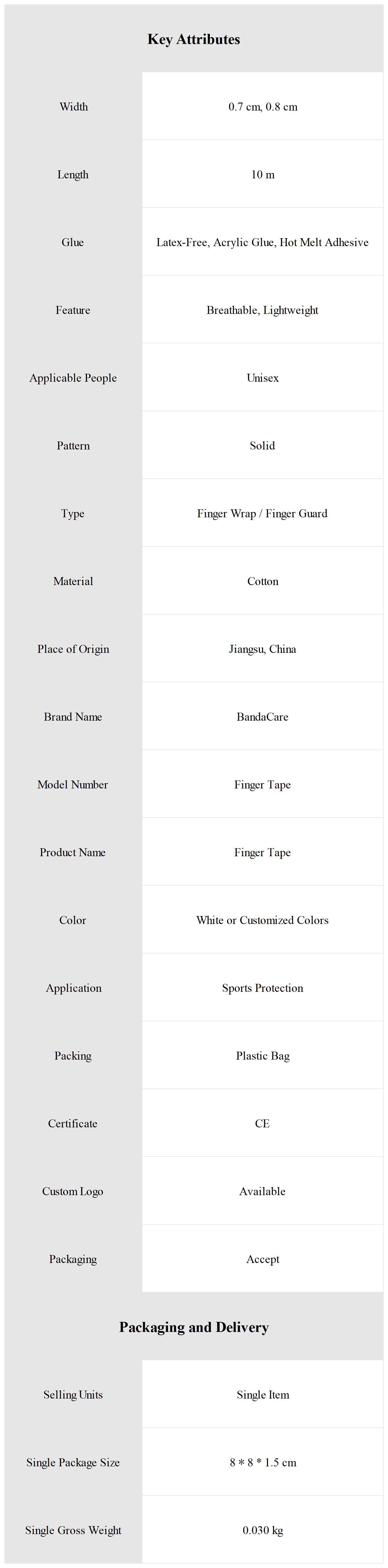Click the Sports Protection application value

click(262, 989)
